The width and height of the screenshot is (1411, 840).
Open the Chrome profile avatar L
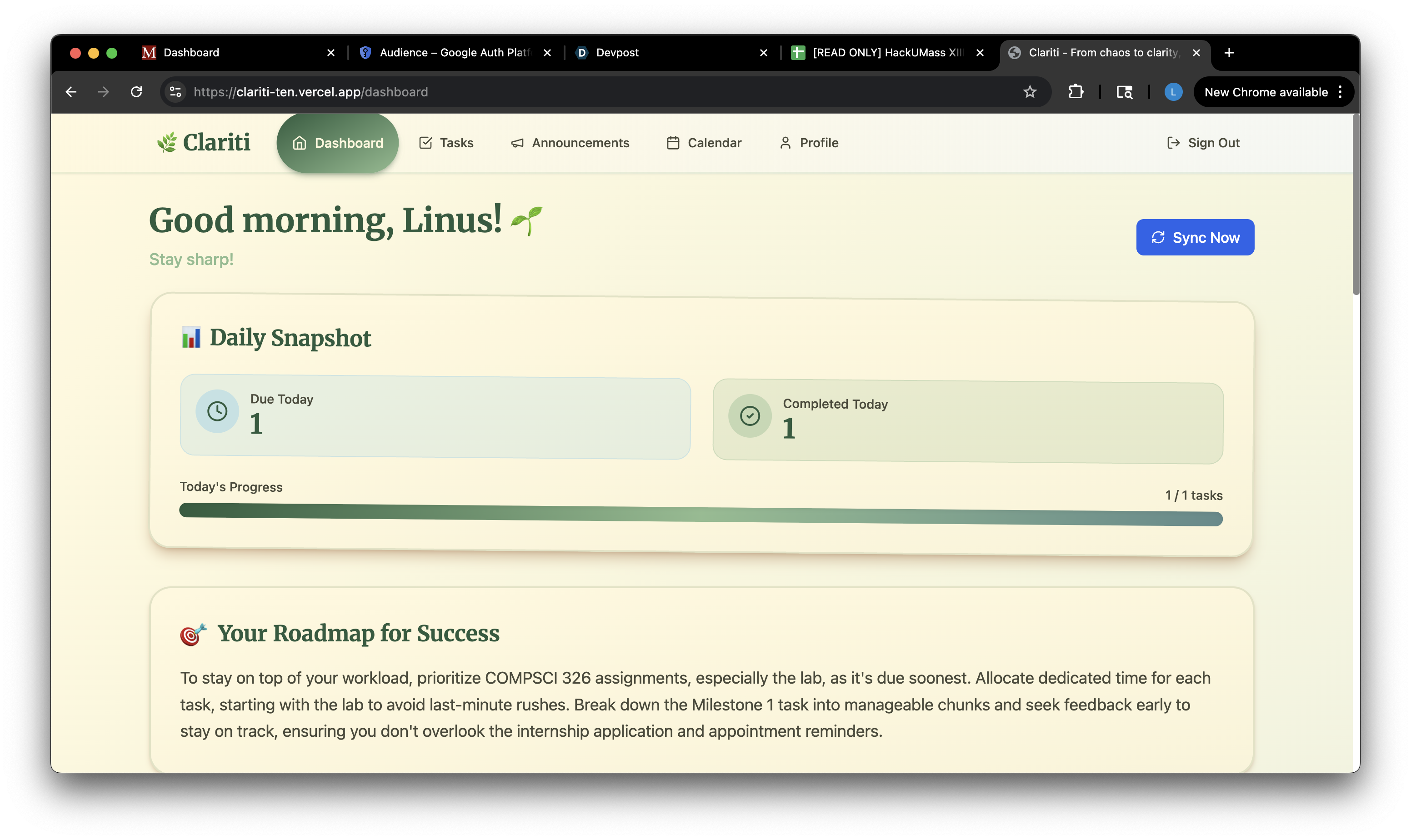1173,92
